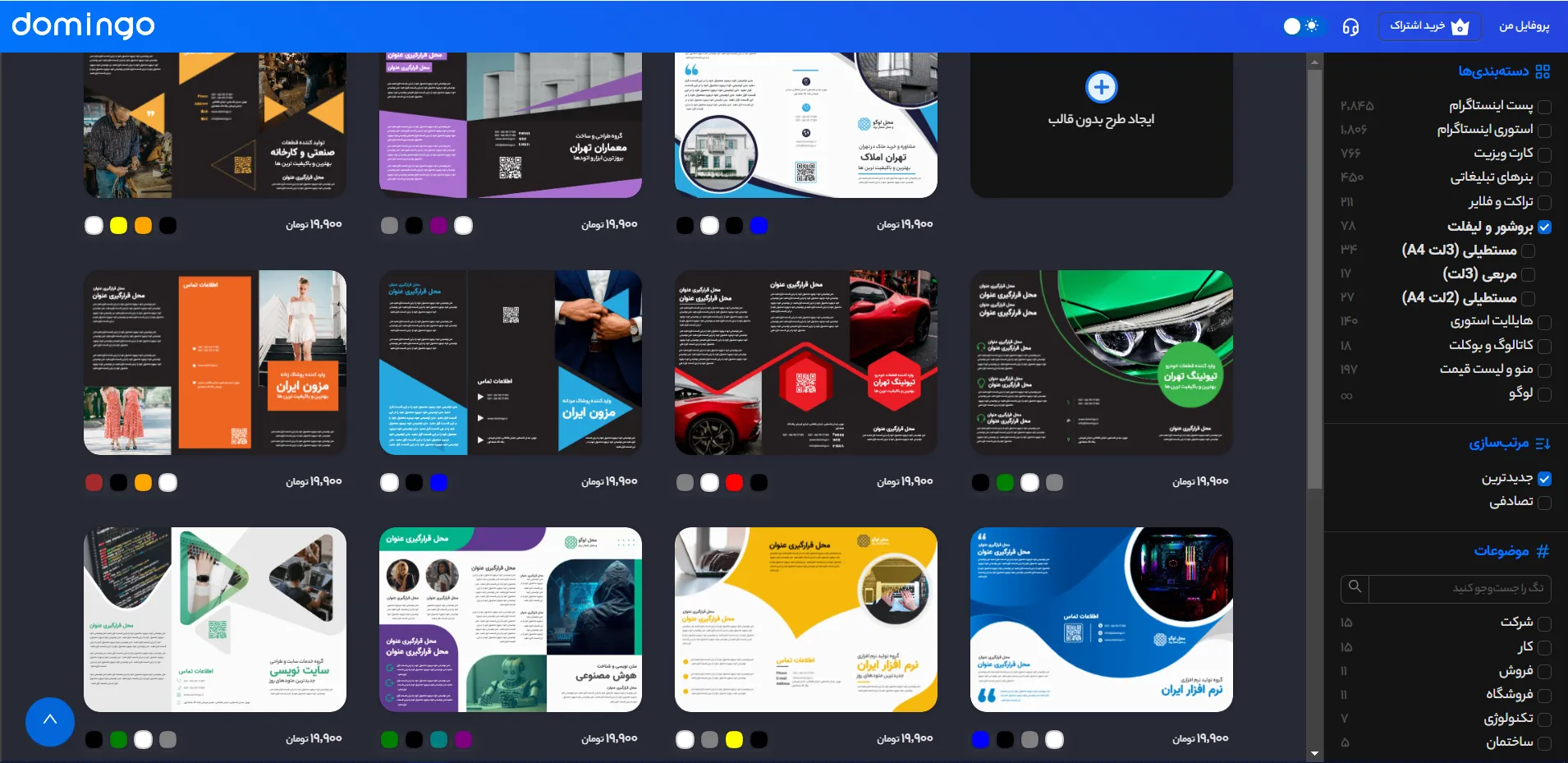Viewport: 1568px width, 763px height.
Task: Click the domingo logo
Action: coord(83,25)
